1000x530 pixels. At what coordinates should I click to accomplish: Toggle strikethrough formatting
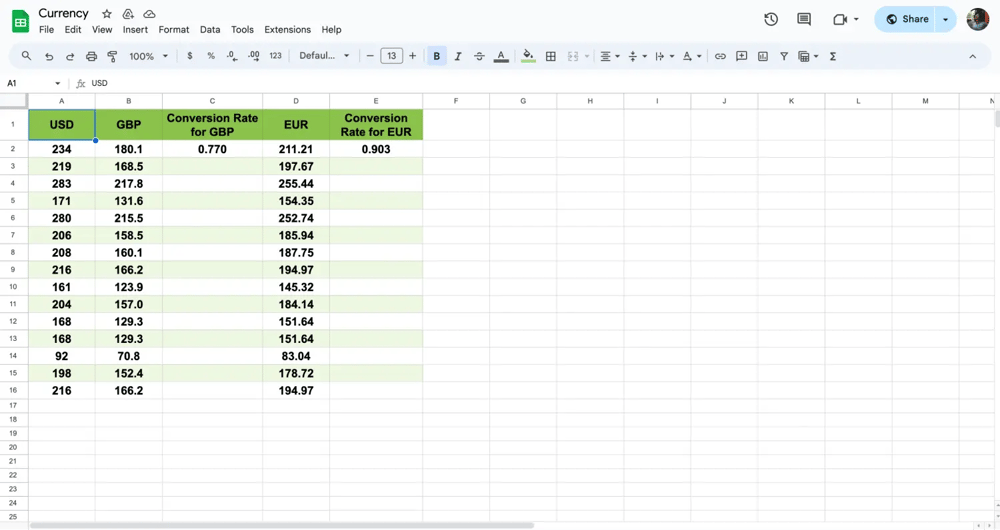pyautogui.click(x=479, y=57)
